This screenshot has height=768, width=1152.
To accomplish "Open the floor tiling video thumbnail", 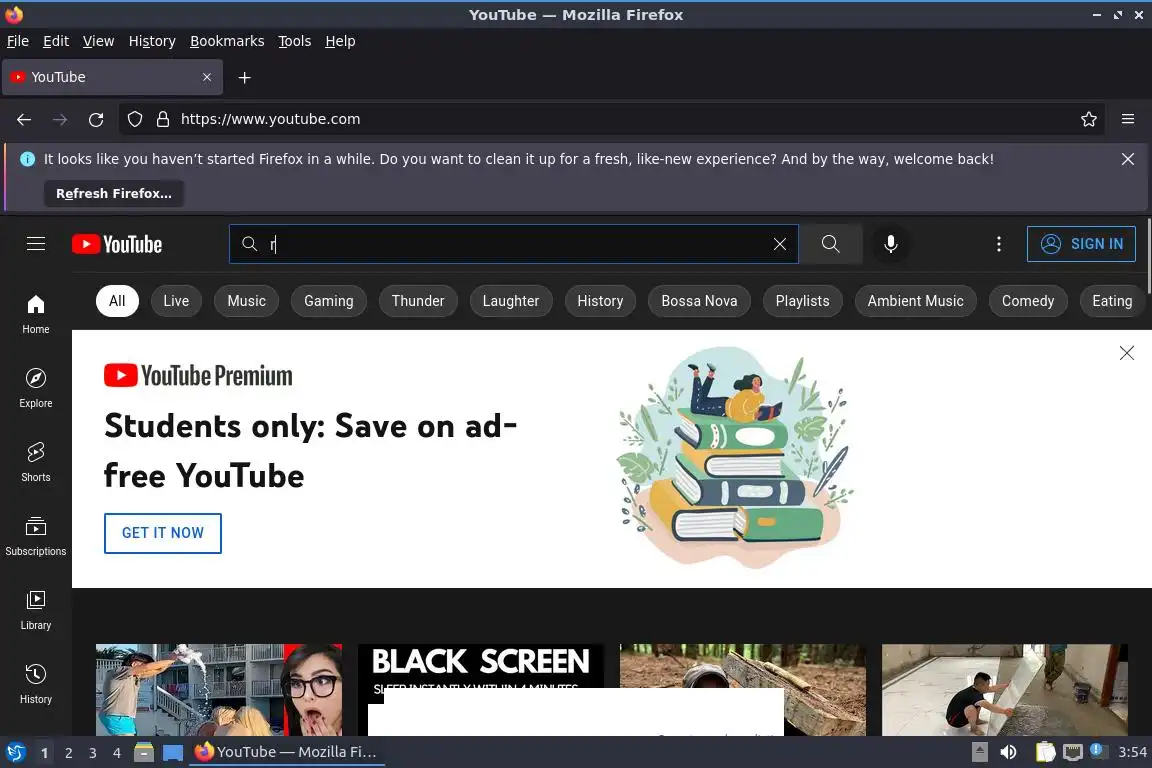I will point(1004,689).
